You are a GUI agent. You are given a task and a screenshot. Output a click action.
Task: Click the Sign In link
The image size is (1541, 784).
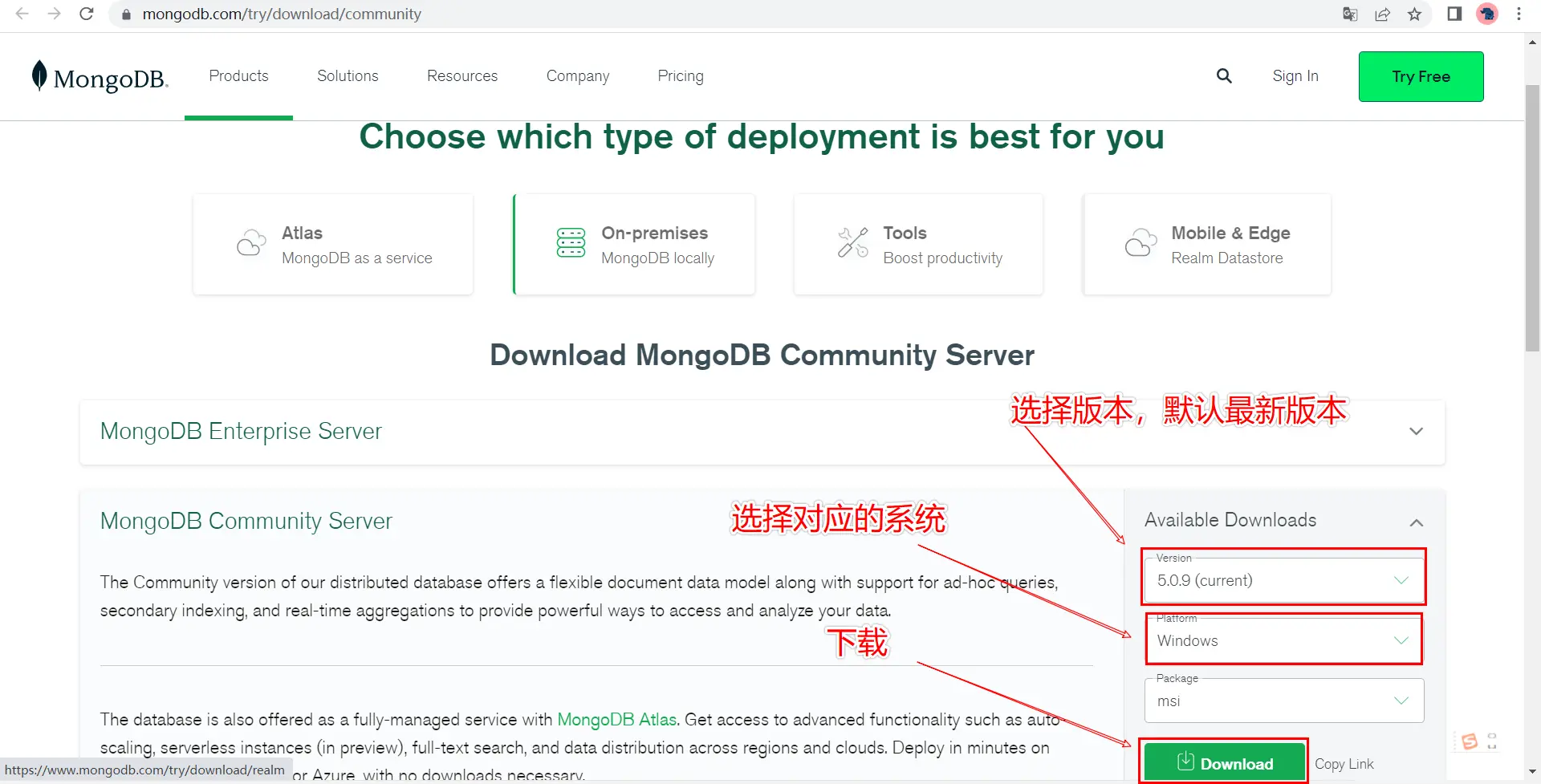(1295, 76)
